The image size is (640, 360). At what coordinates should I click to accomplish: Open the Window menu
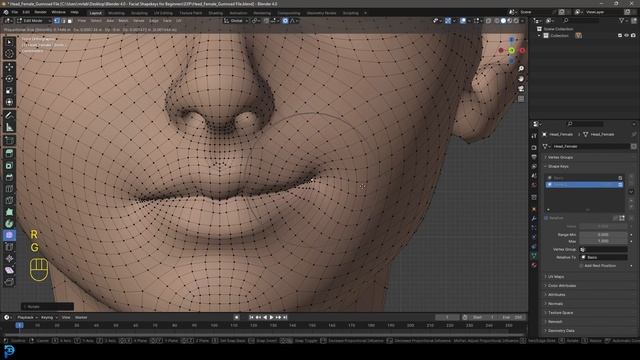tap(58, 12)
